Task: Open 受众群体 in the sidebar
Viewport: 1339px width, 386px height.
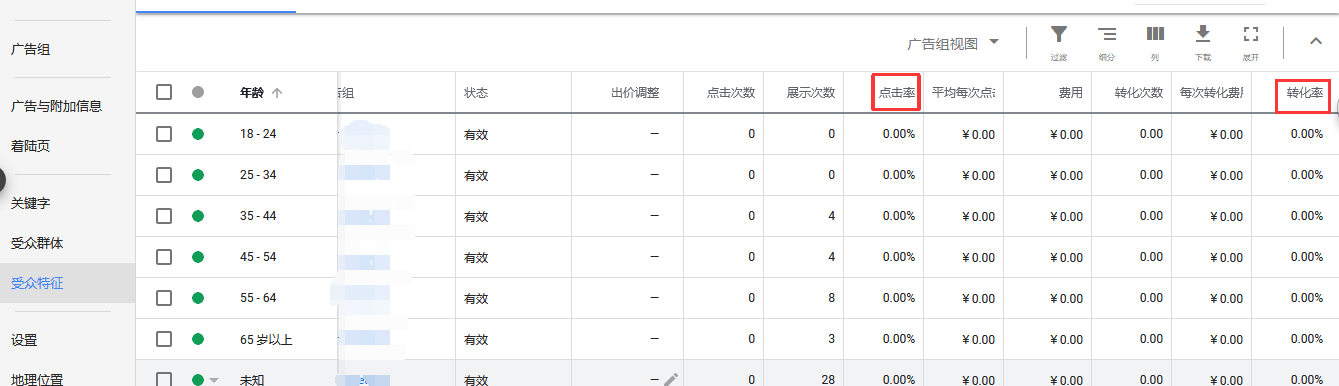Action: [37, 243]
